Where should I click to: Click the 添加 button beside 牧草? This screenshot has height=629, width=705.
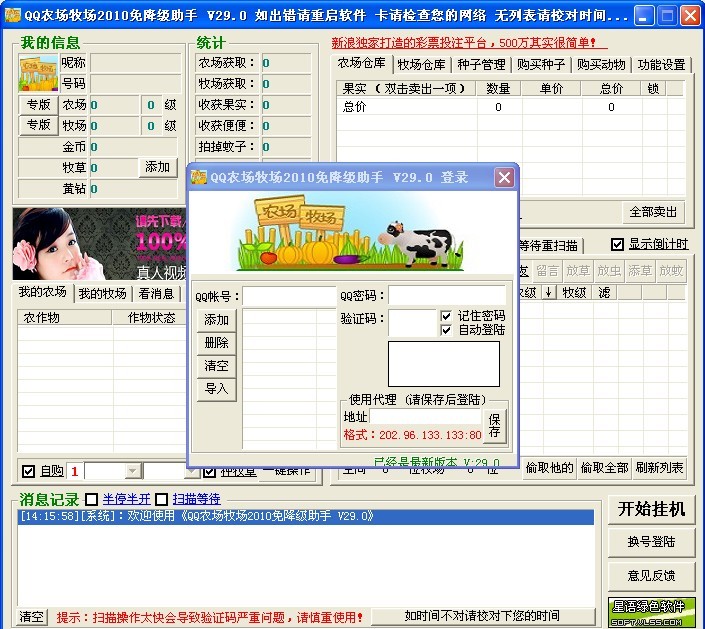pyautogui.click(x=157, y=167)
